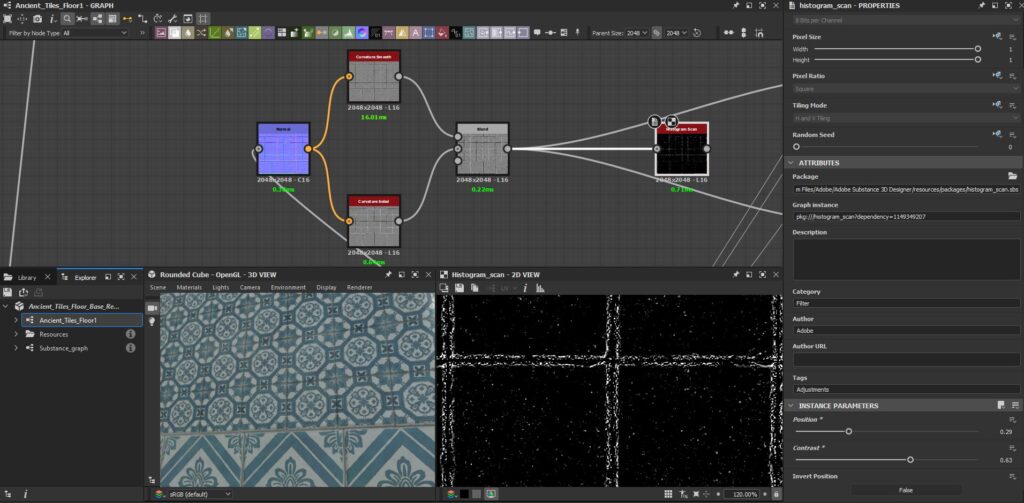The width and height of the screenshot is (1024, 503).
Task: Click the Contrast slider handle
Action: [910, 460]
